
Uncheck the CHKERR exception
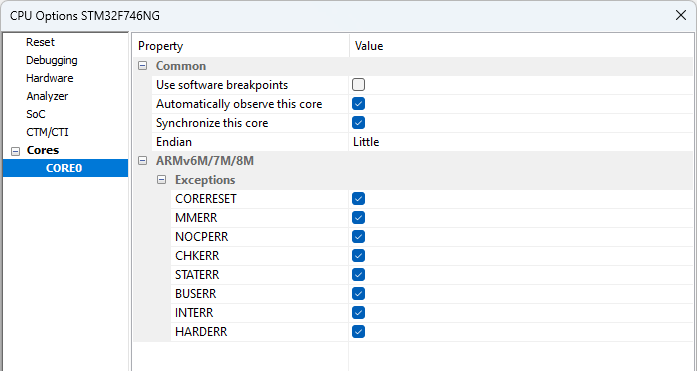358,256
